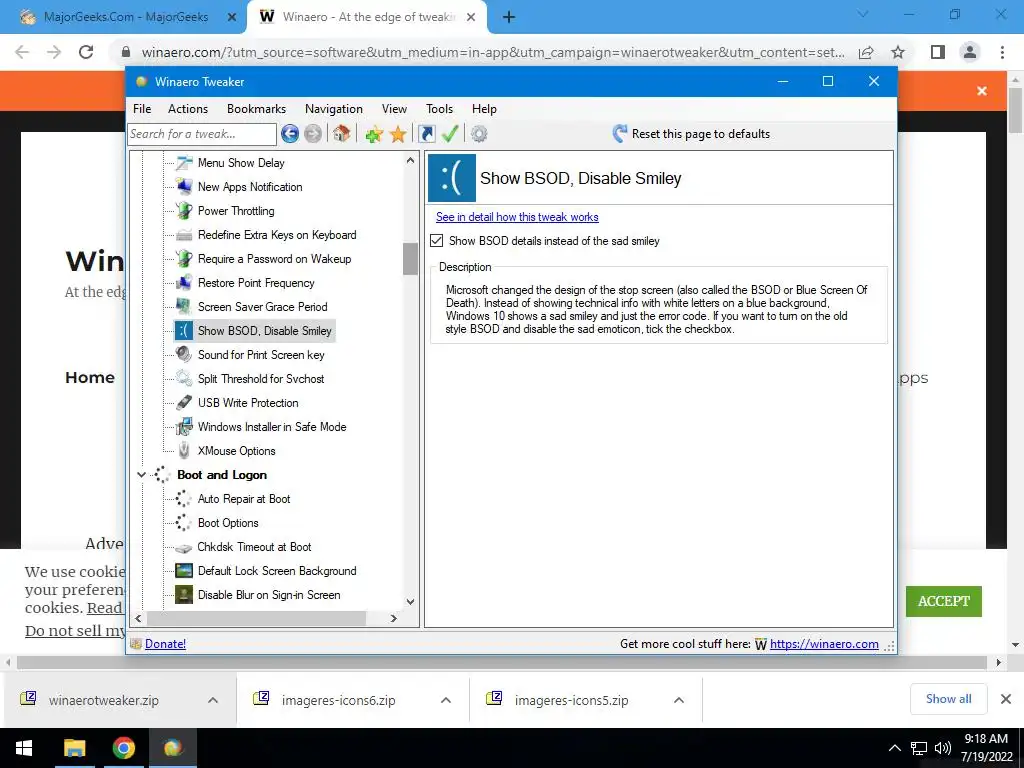
Task: Reload the page in Chrome
Action: click(x=86, y=52)
